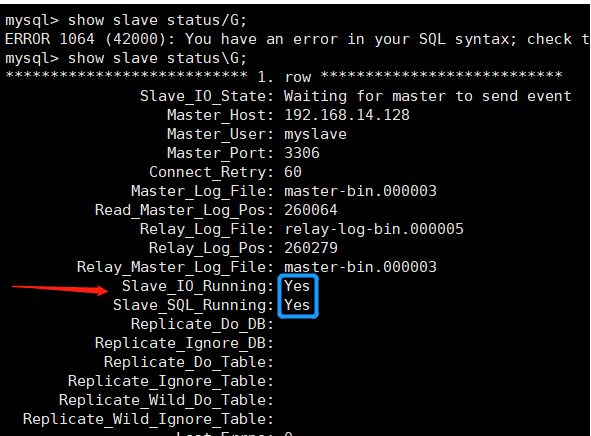Image resolution: width=591 pixels, height=436 pixels.
Task: Select the Relay_Log_Pos label
Action: 211,248
